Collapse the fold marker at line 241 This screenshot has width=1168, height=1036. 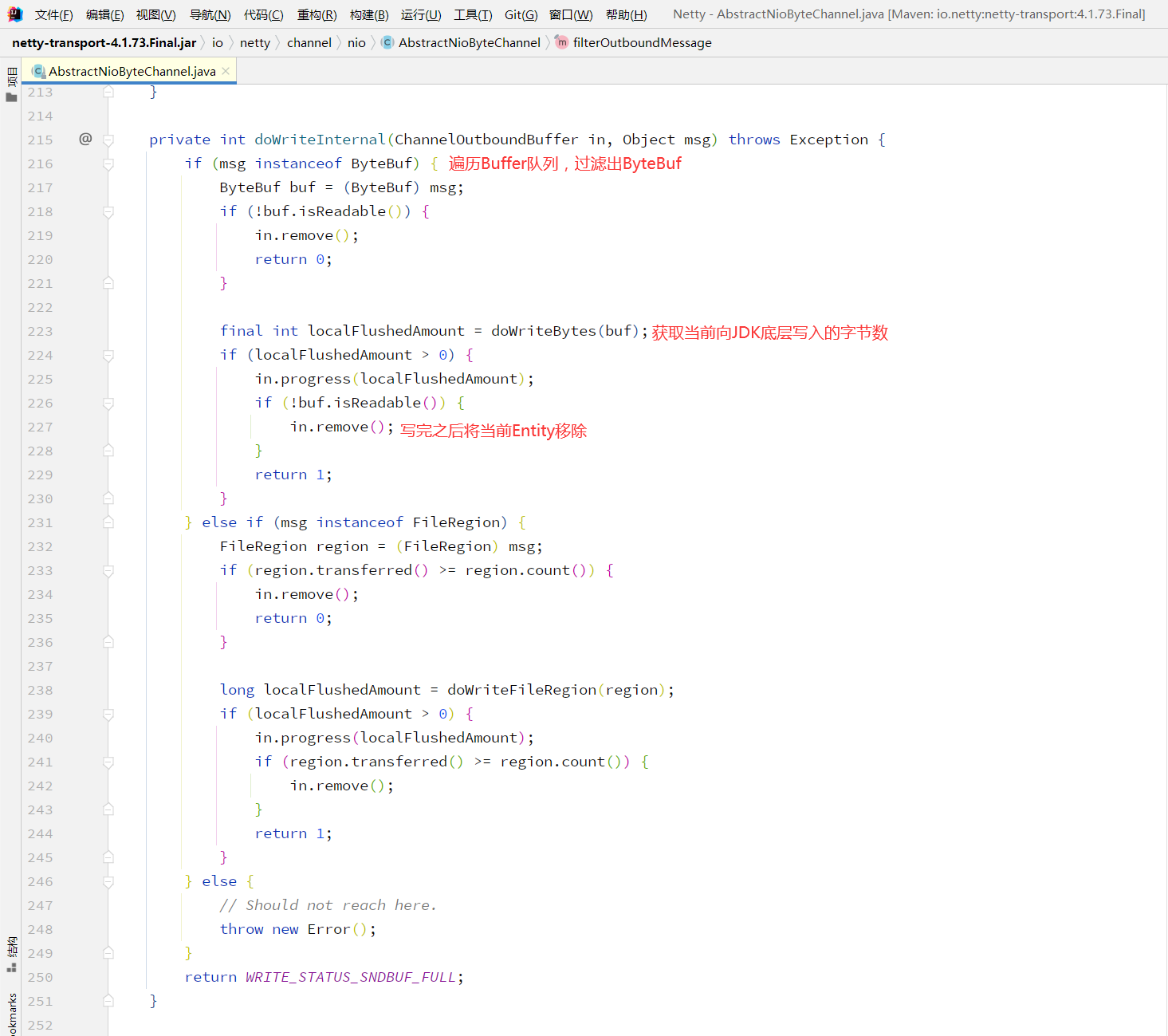(108, 762)
